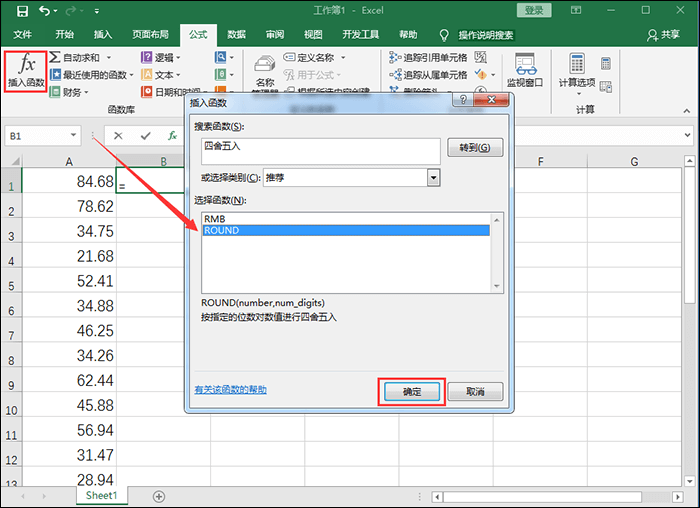
Task: Click Trace Precedents 追踪引用单元格
Action: tap(429, 58)
